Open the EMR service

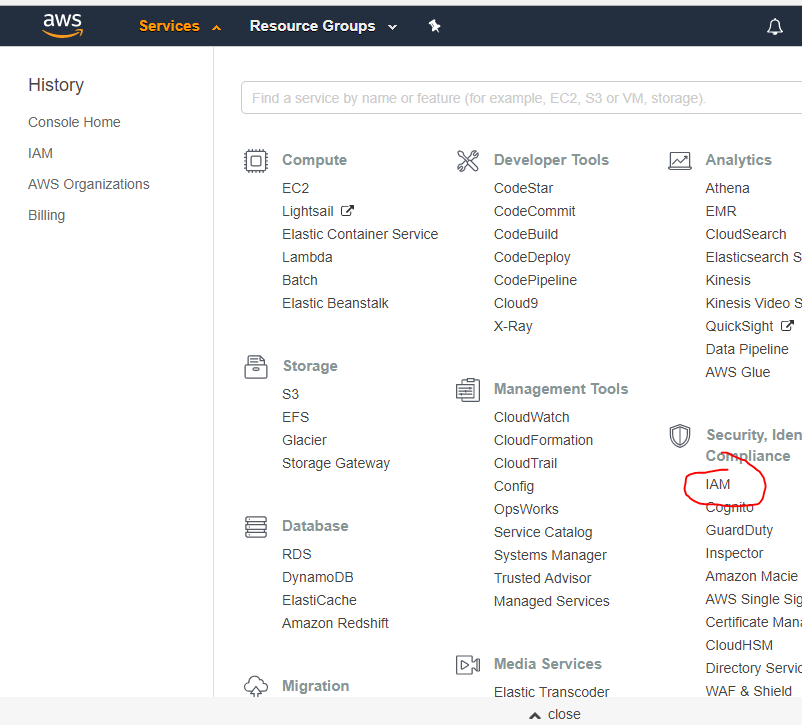coord(721,211)
